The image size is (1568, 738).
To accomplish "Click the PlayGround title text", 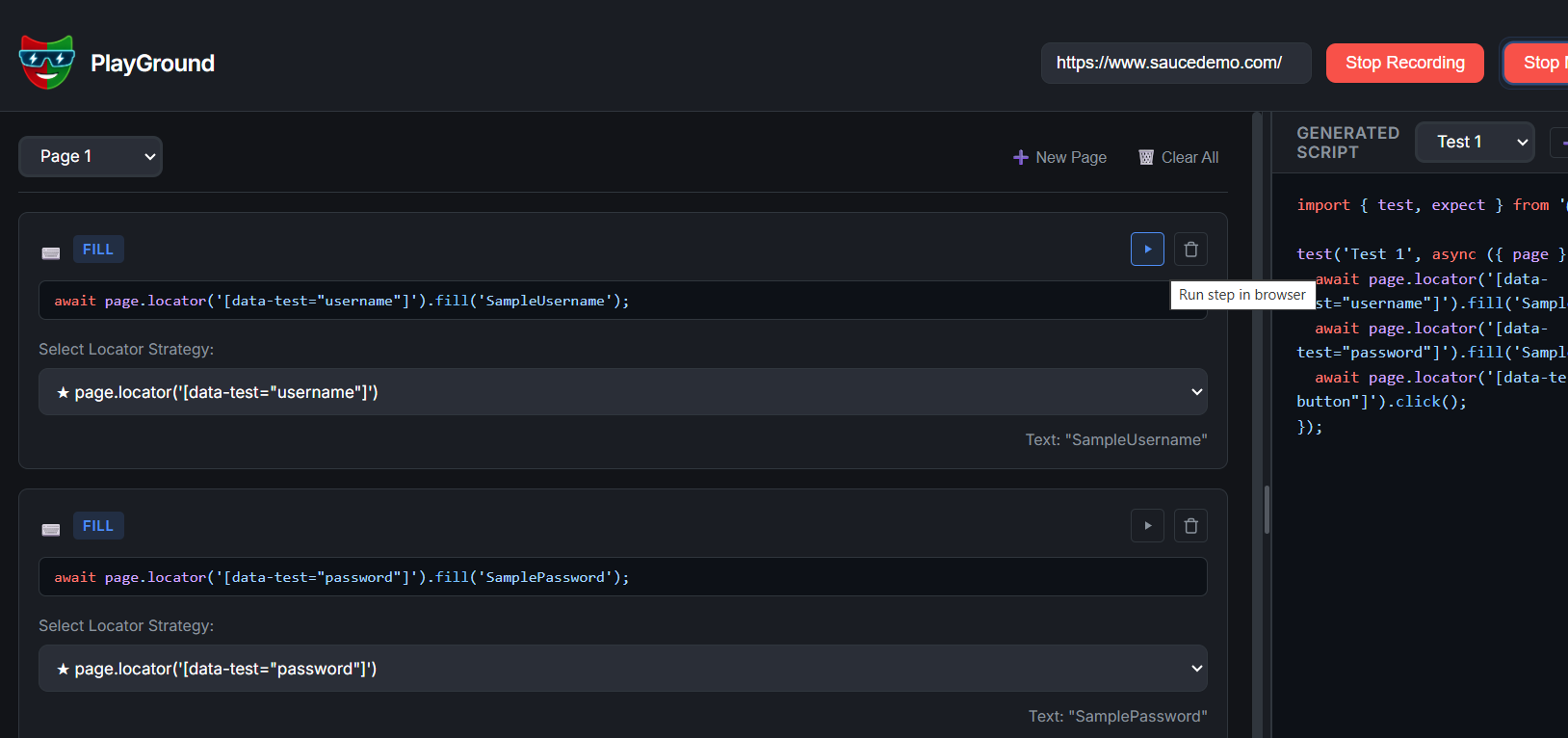I will click(x=152, y=64).
